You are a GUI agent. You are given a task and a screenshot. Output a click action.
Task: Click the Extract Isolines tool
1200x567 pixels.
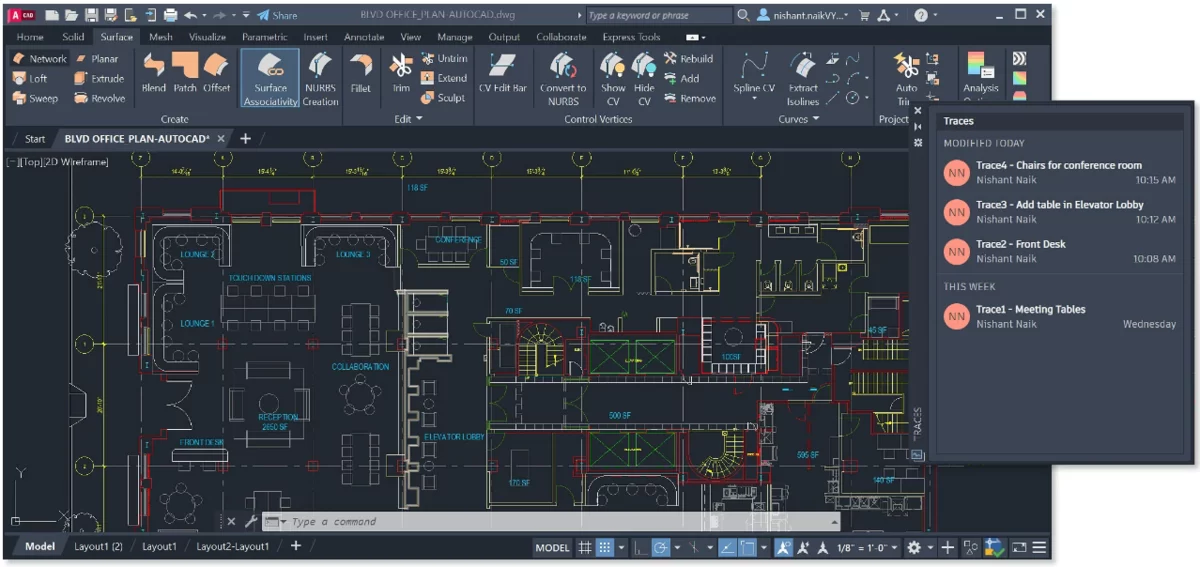click(802, 78)
